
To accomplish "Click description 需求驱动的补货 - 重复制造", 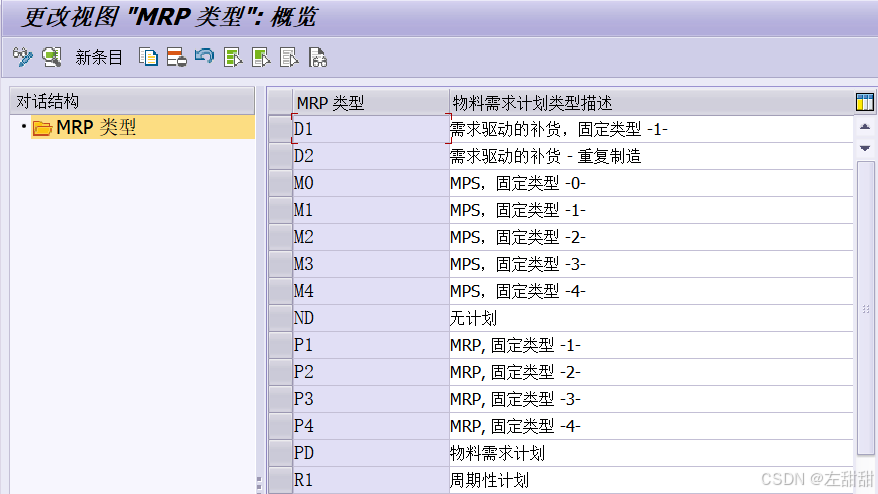I will pos(651,156).
